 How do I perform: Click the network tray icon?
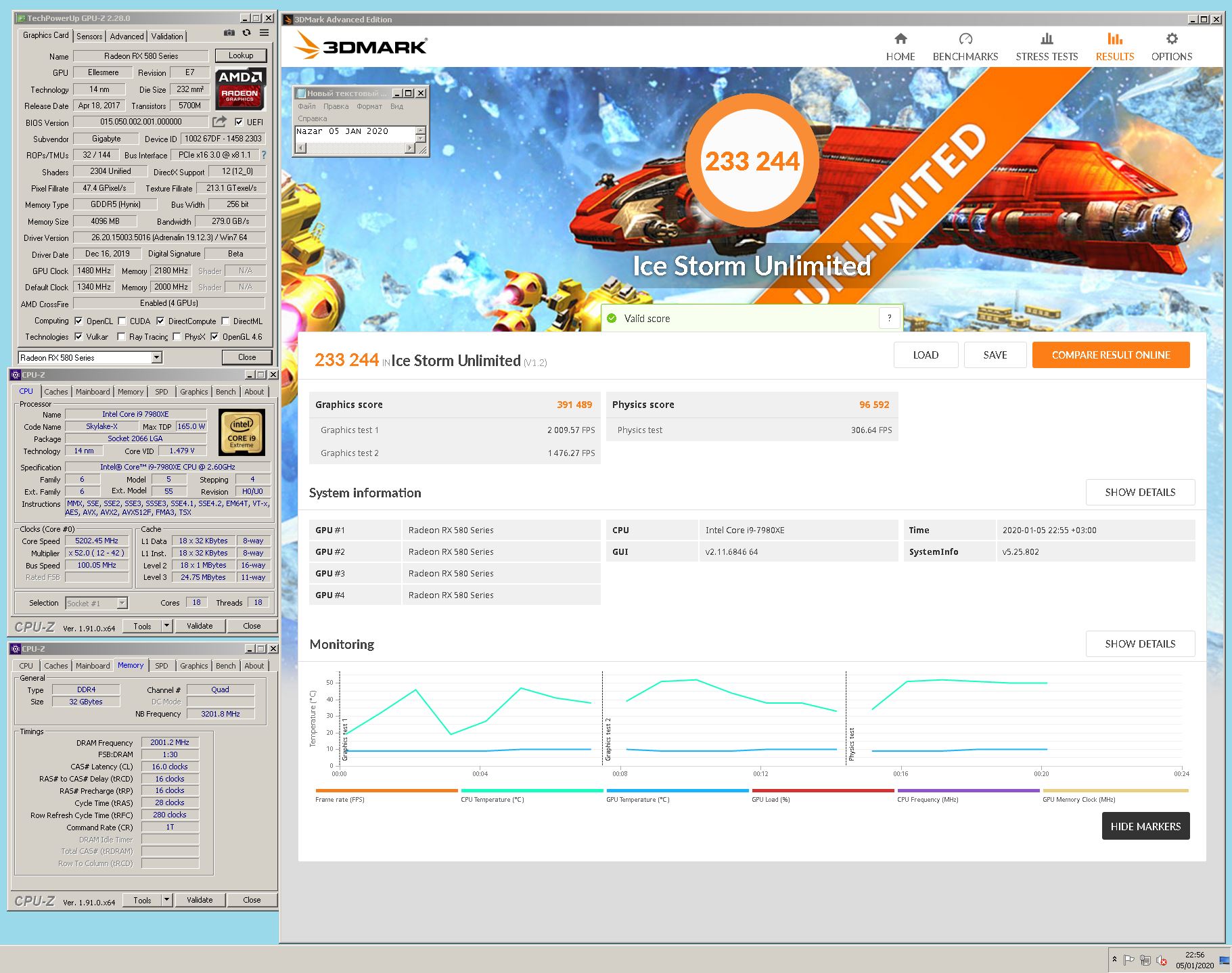click(x=1145, y=959)
